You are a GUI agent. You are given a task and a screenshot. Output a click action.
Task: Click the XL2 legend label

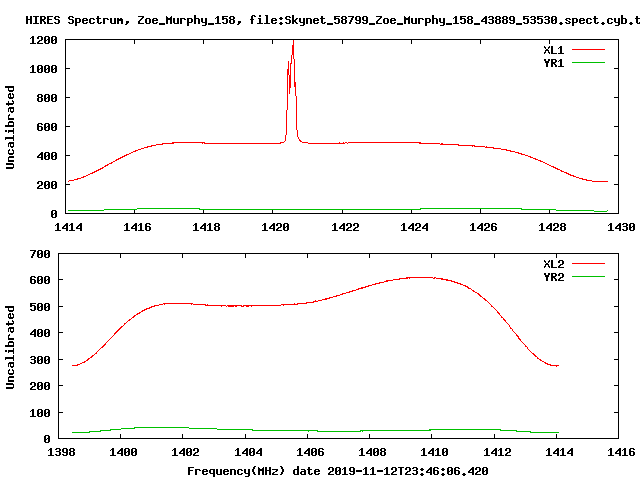(553, 264)
